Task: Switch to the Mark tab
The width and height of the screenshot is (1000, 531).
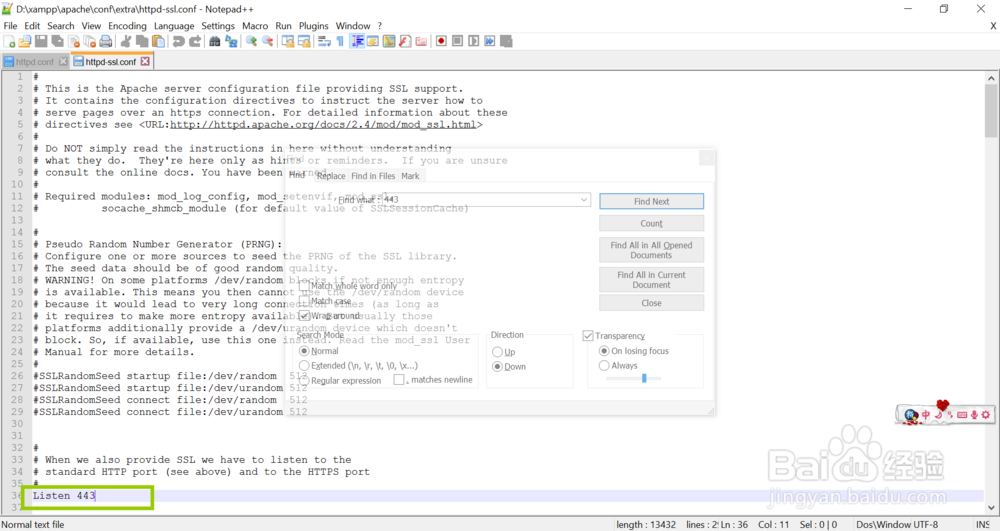Action: tap(410, 176)
